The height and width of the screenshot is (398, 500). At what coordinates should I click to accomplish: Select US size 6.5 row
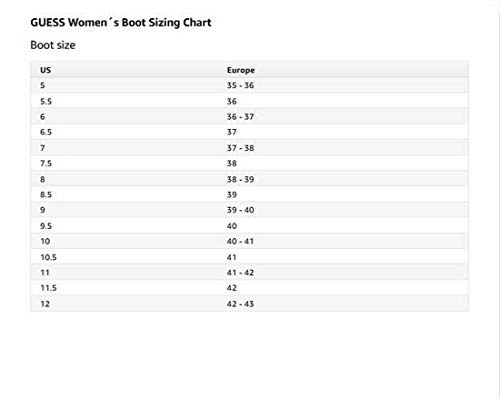click(249, 132)
